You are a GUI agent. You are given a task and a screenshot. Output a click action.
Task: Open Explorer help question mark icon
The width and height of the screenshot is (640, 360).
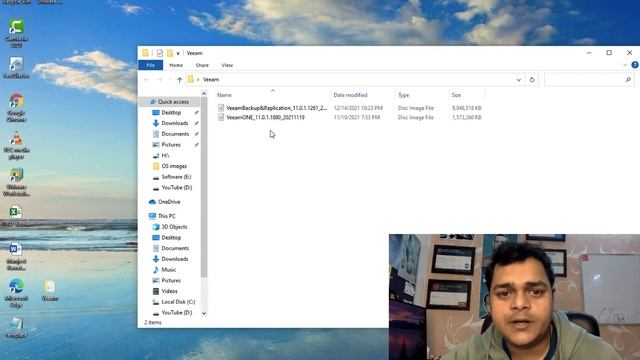coord(635,65)
